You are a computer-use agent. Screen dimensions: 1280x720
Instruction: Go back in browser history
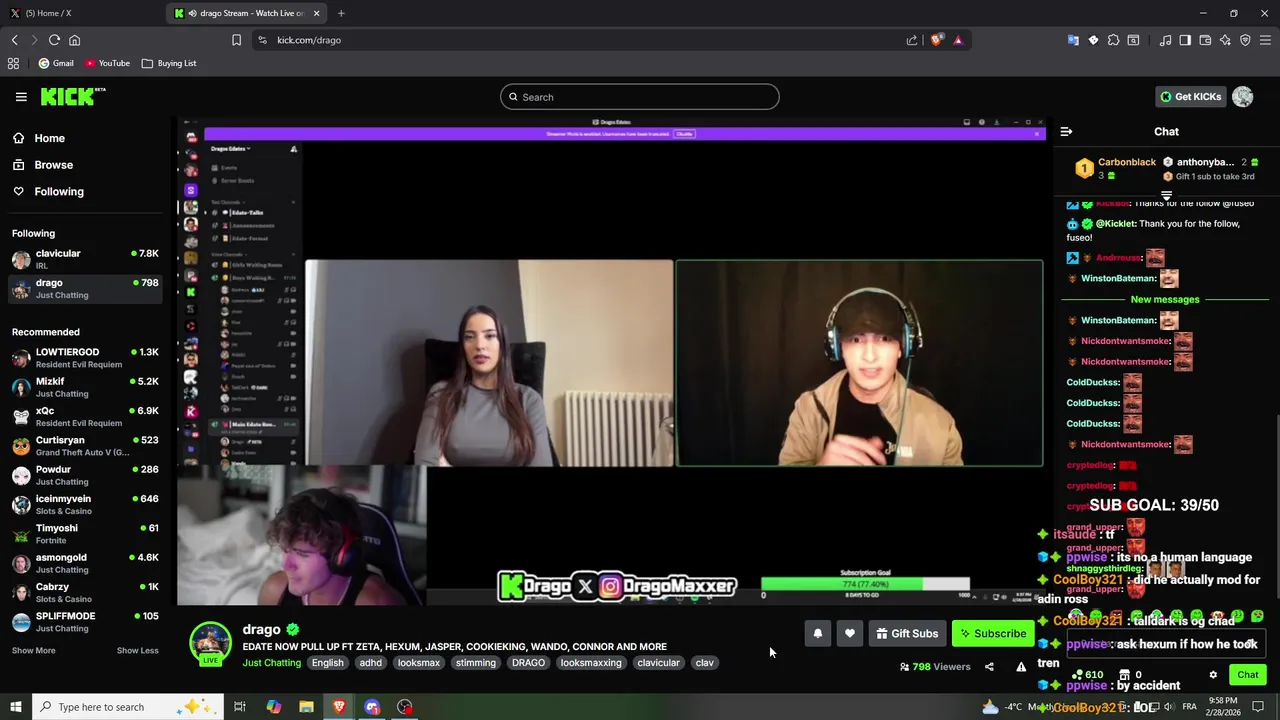click(x=14, y=40)
